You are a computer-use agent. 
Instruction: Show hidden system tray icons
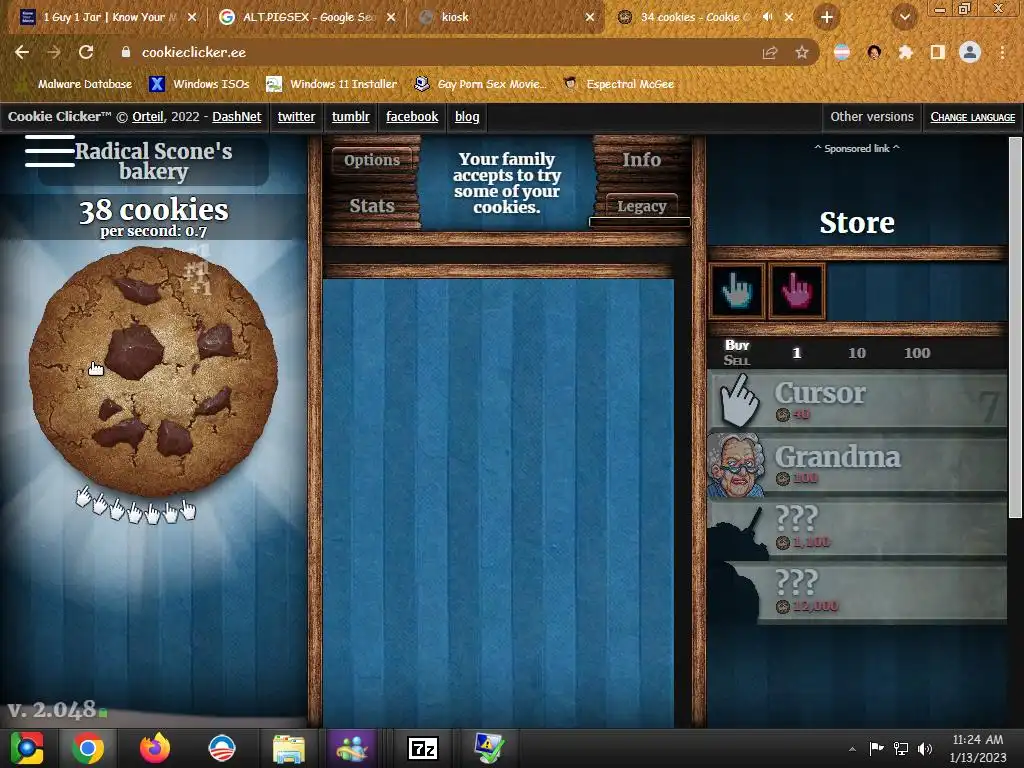click(852, 748)
